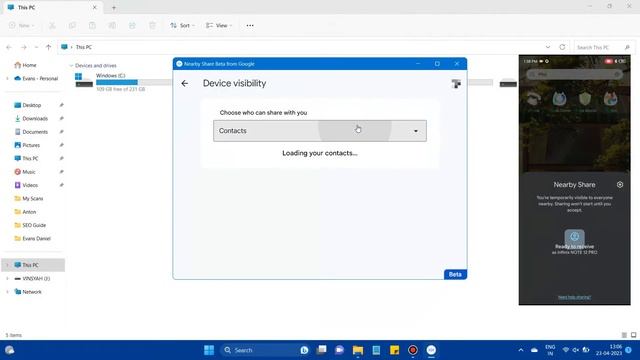Expand the This PC tree node
The width and height of the screenshot is (640, 360).
coord(7,265)
